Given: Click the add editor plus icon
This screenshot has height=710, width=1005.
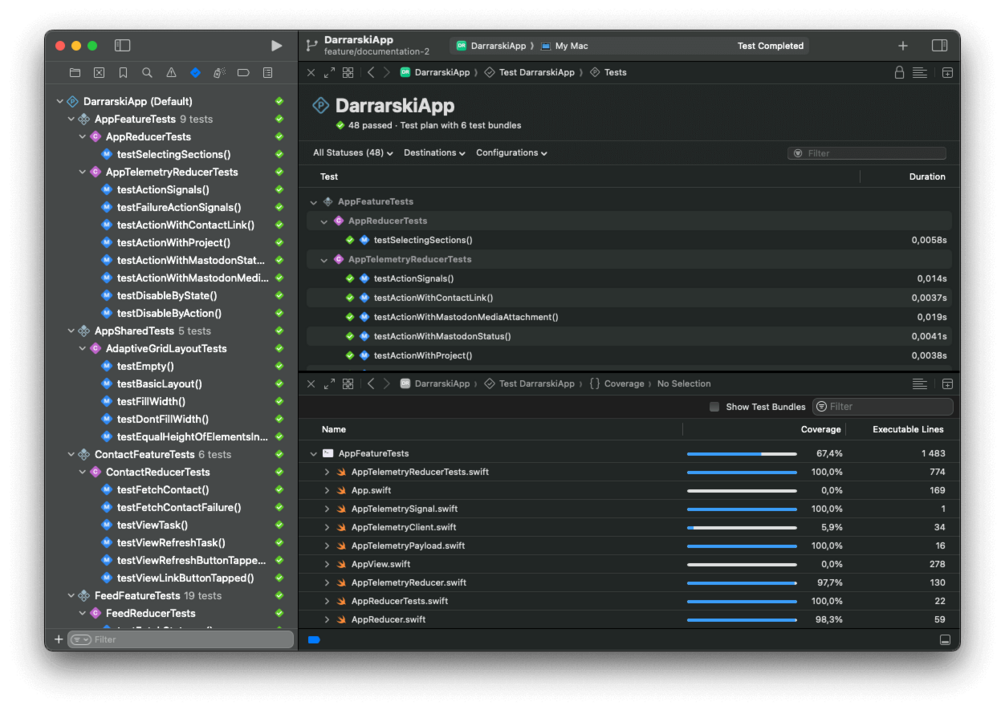Looking at the screenshot, I should [902, 45].
